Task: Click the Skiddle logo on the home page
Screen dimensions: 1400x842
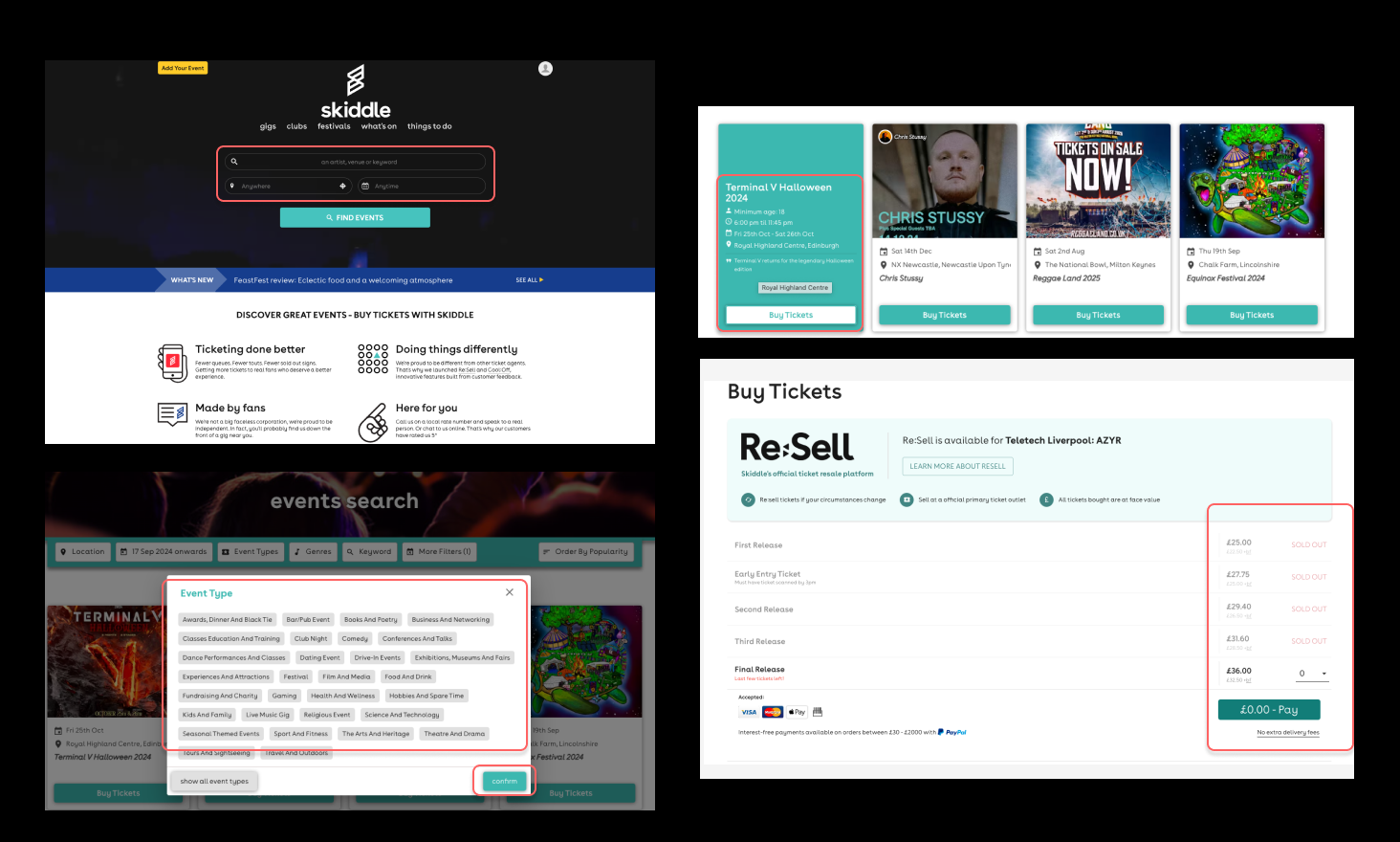Action: click(x=355, y=92)
